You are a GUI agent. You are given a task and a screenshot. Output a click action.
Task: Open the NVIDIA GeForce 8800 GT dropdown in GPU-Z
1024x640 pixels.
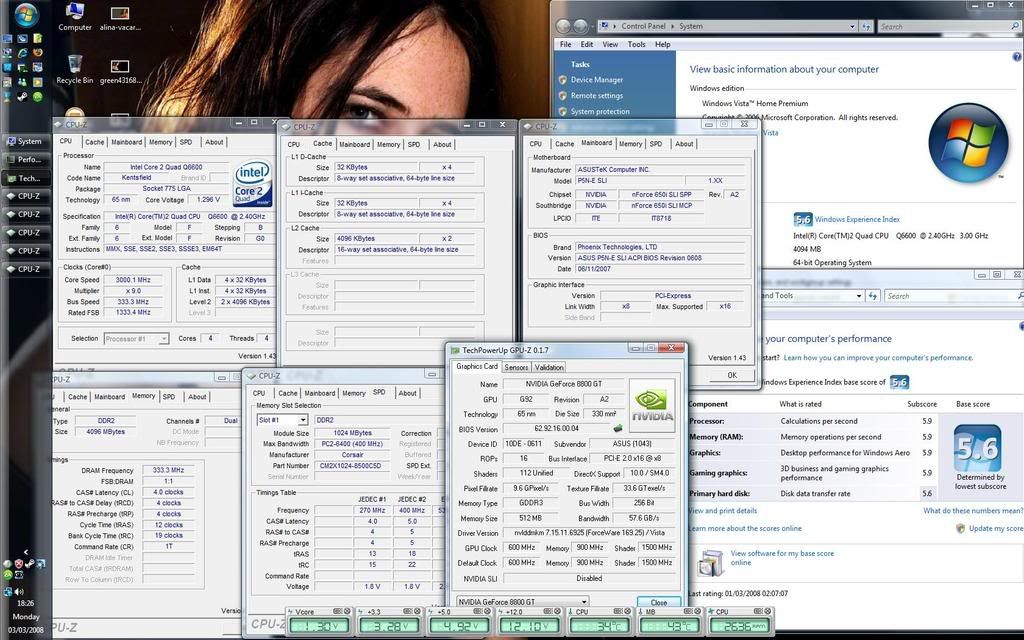522,601
